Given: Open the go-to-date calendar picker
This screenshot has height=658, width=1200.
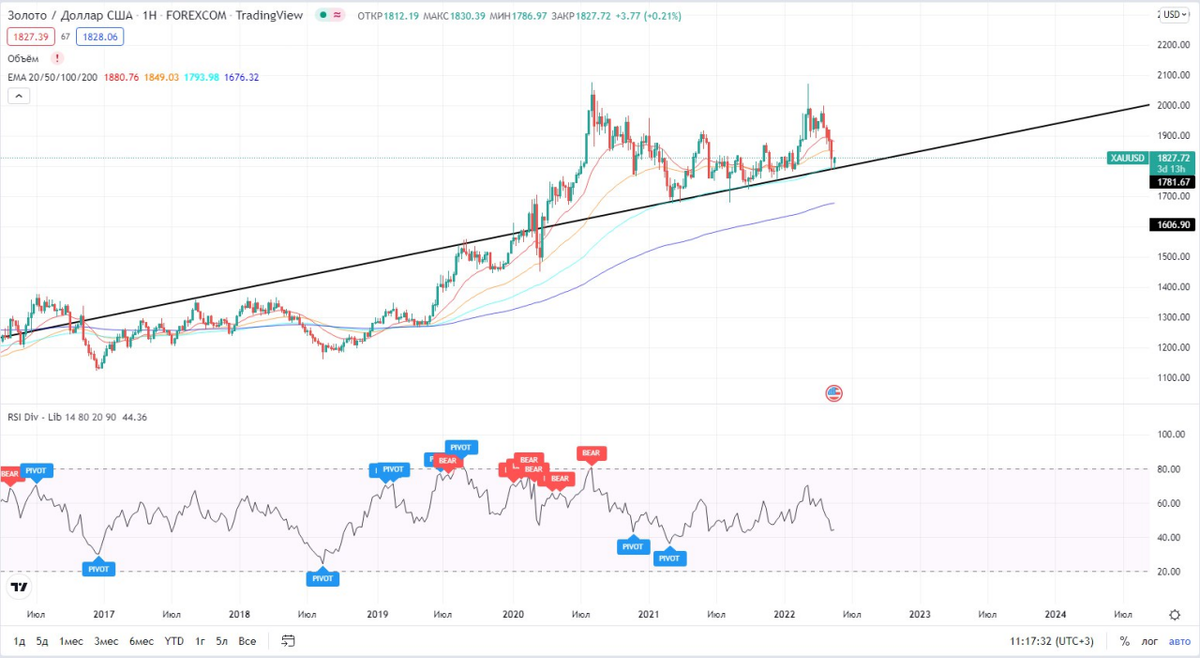Looking at the screenshot, I should 289,641.
